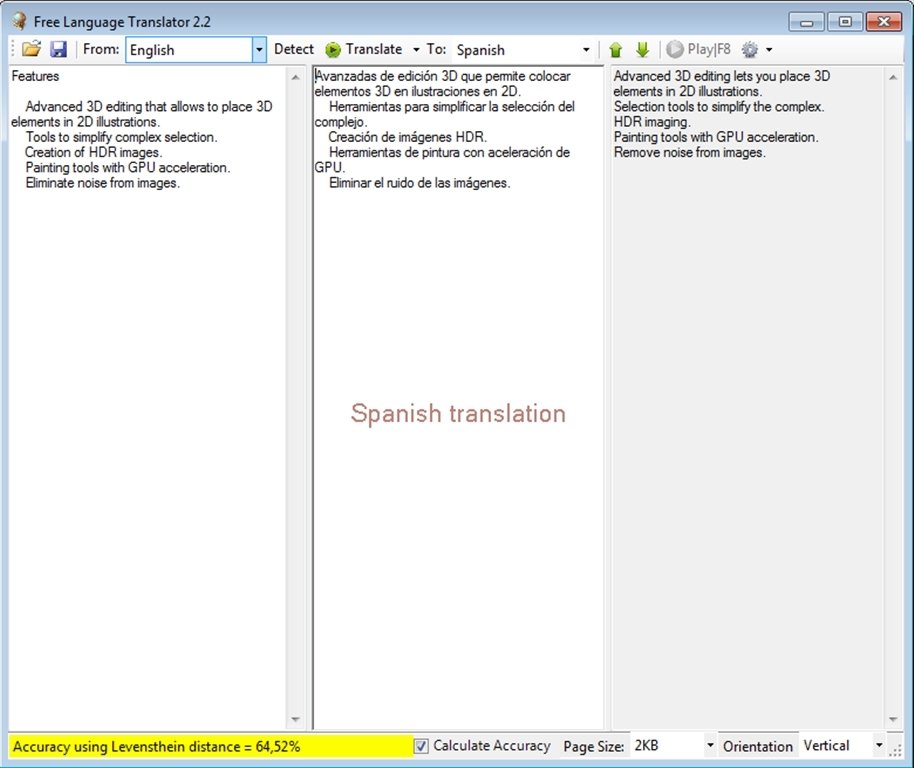Open the Translate options dropdown arrow
The width and height of the screenshot is (914, 768).
pyautogui.click(x=416, y=50)
